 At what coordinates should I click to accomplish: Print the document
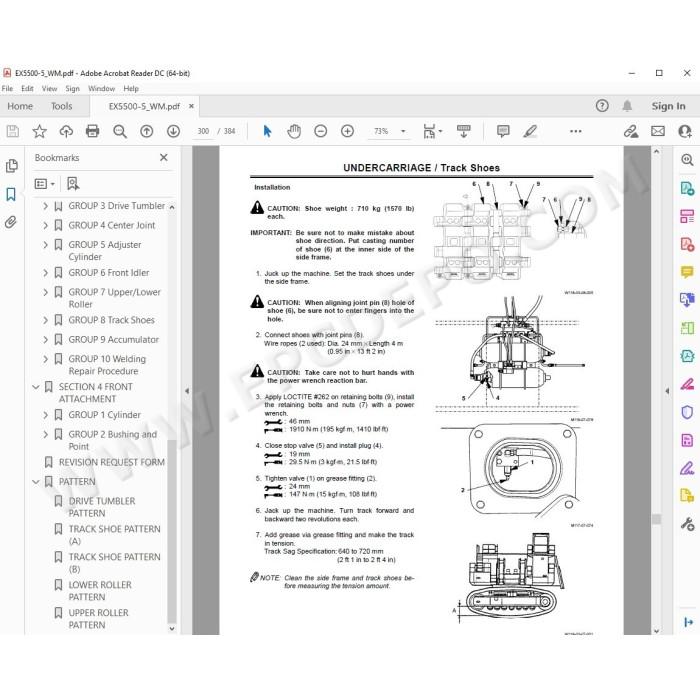[92, 131]
